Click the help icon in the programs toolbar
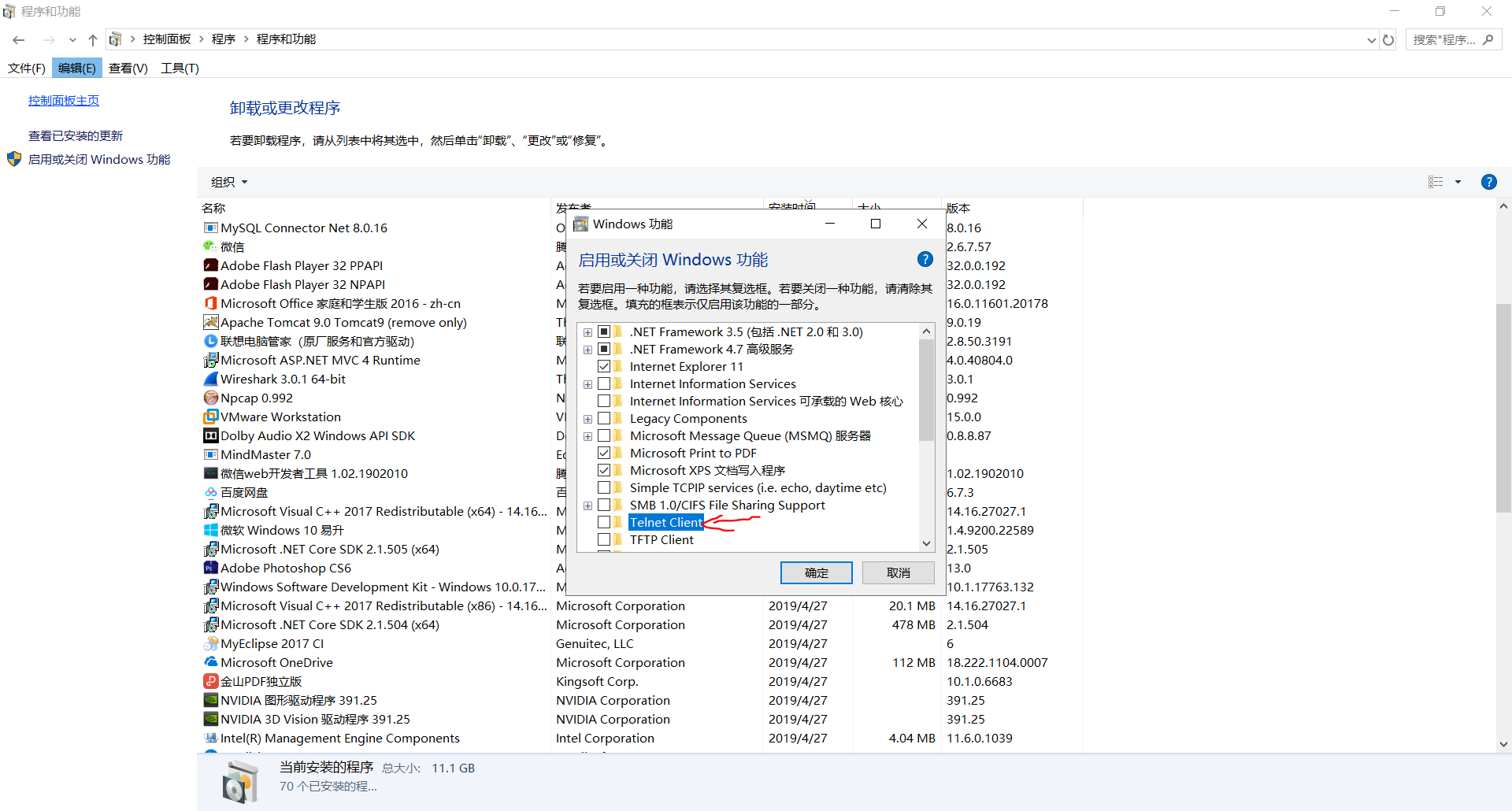The height and width of the screenshot is (811, 1512). click(x=1488, y=182)
